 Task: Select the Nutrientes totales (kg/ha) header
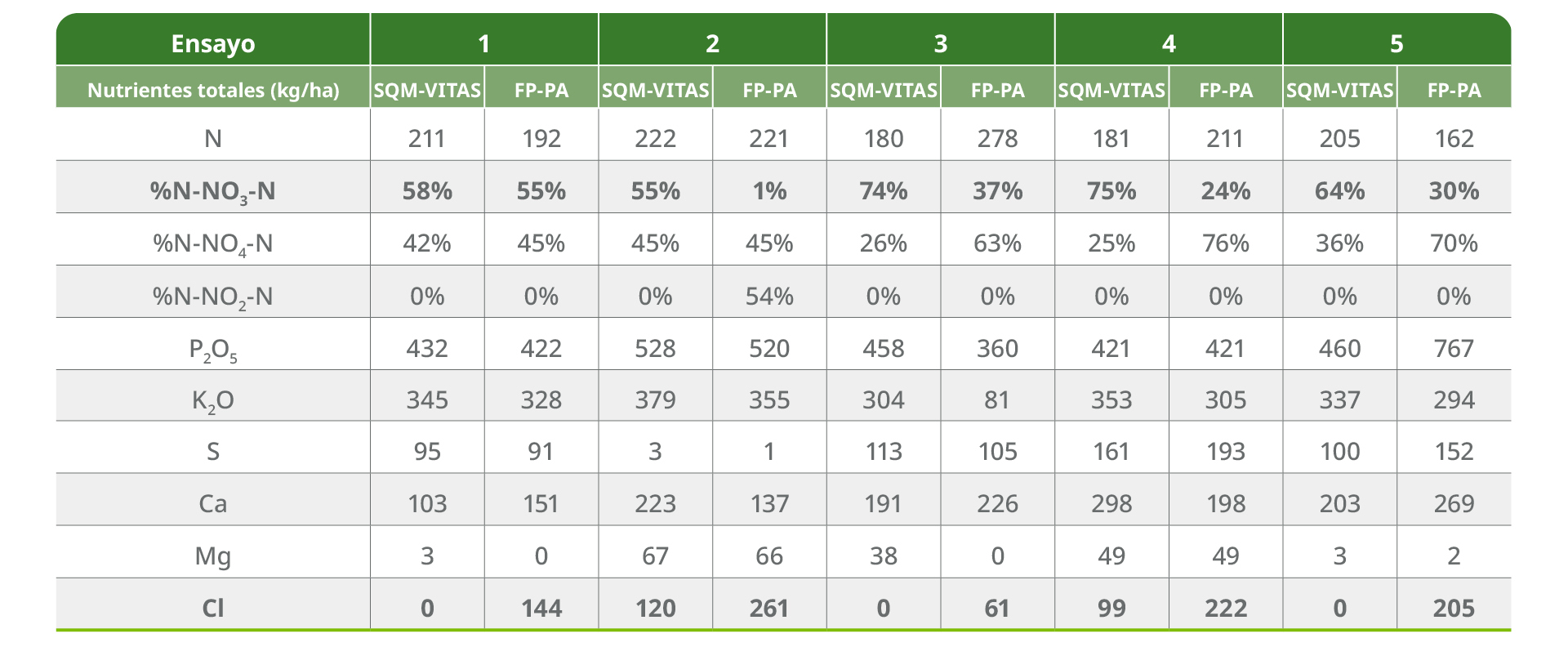(212, 90)
